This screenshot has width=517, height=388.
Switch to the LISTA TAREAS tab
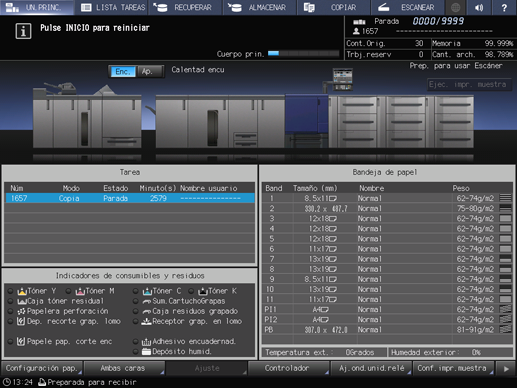pos(113,7)
